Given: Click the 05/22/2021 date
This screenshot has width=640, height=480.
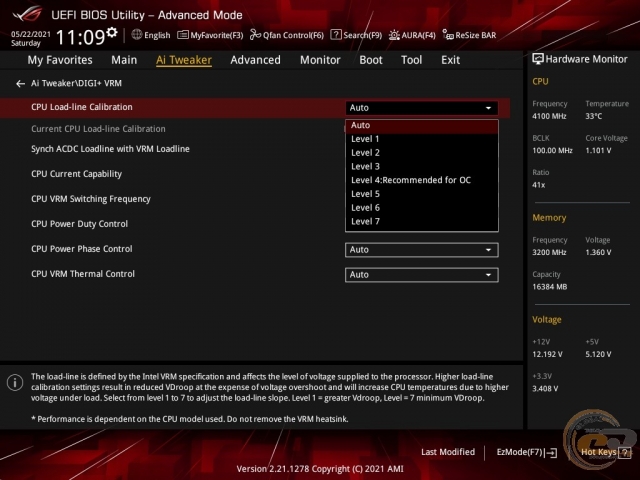Looking at the screenshot, I should [x=31, y=34].
